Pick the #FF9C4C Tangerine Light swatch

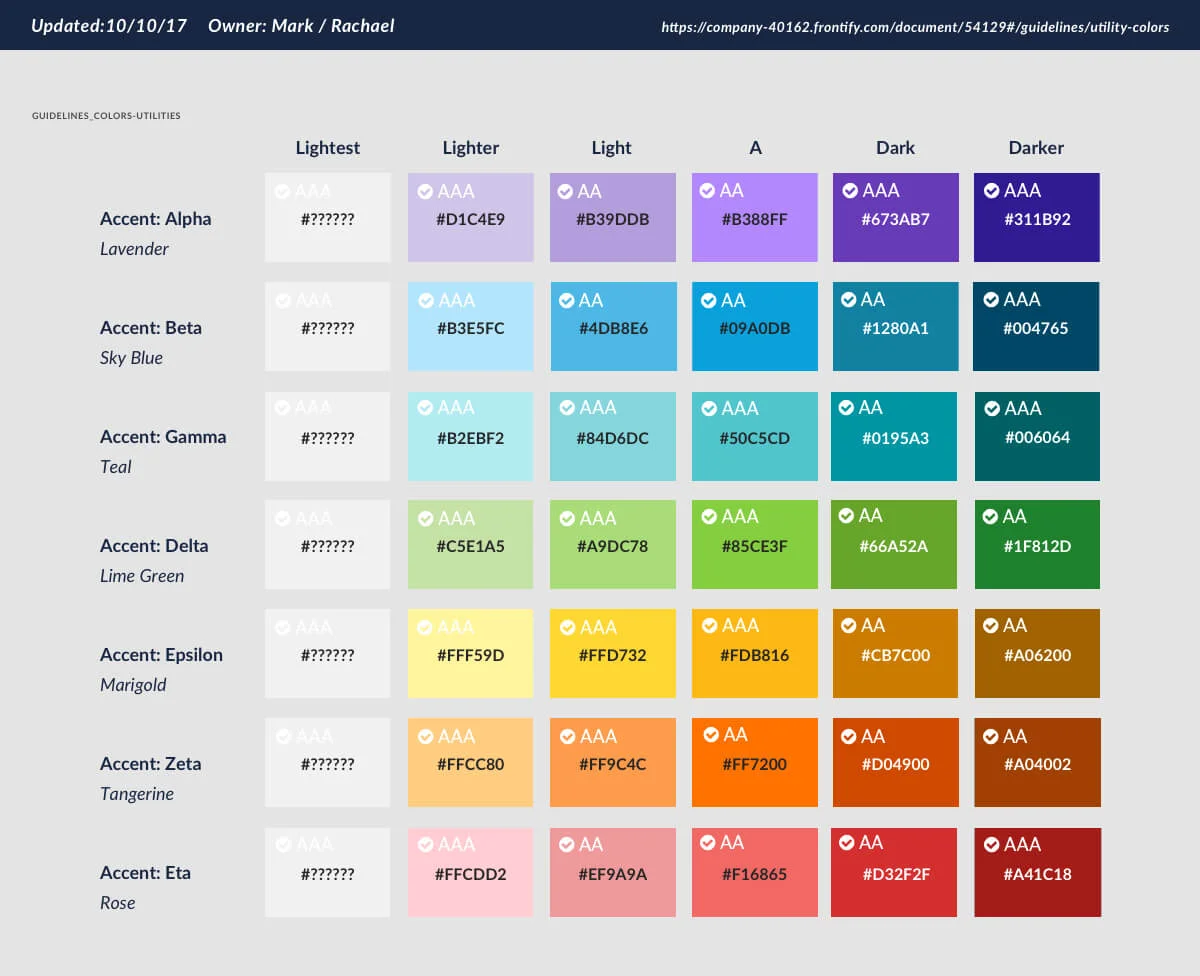[x=613, y=762]
